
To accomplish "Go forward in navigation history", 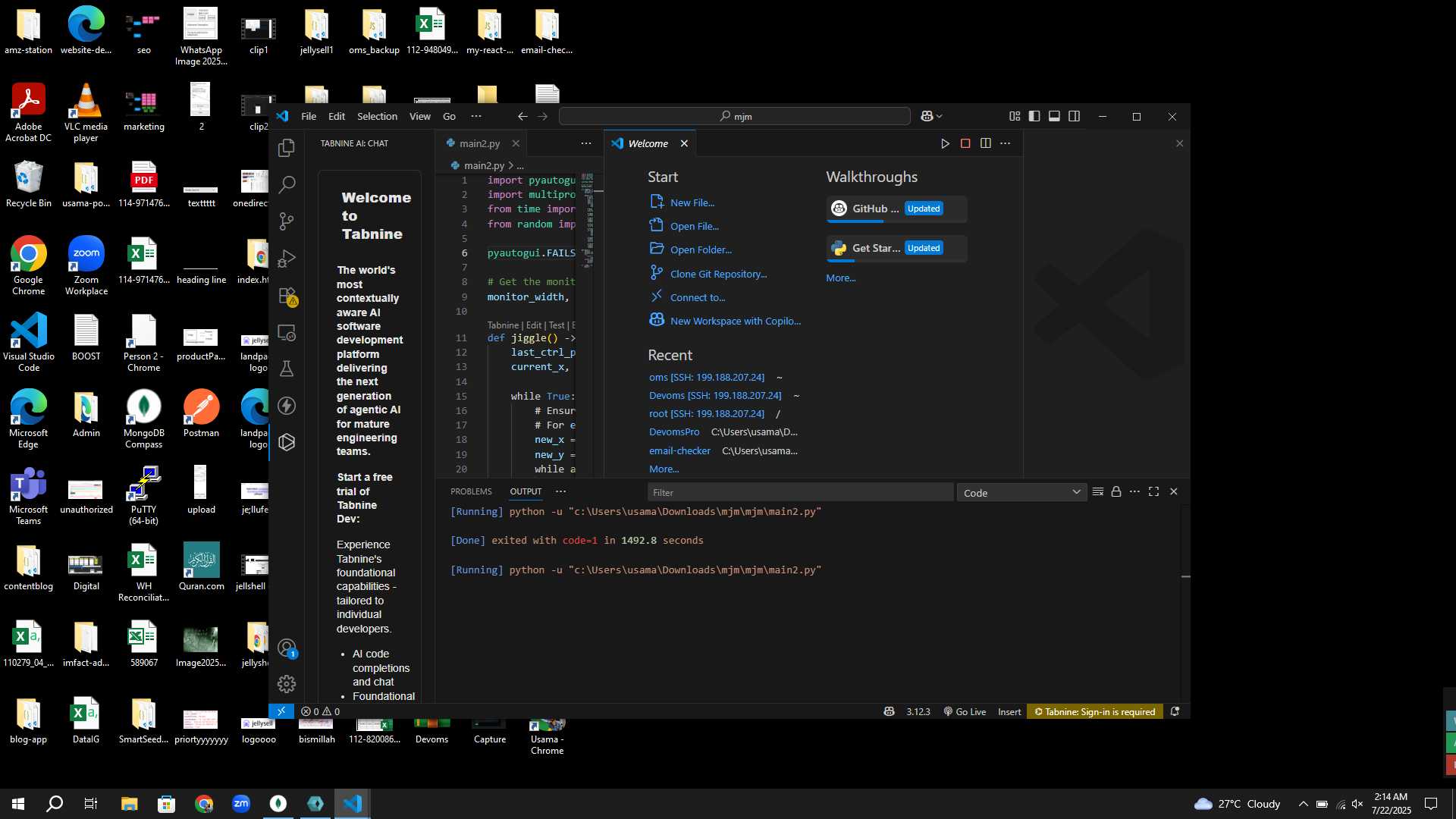I will pyautogui.click(x=542, y=116).
